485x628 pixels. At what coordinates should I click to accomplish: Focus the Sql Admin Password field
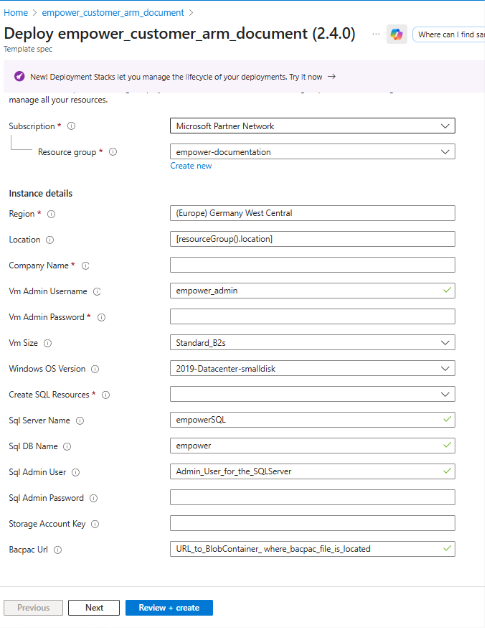[312, 497]
